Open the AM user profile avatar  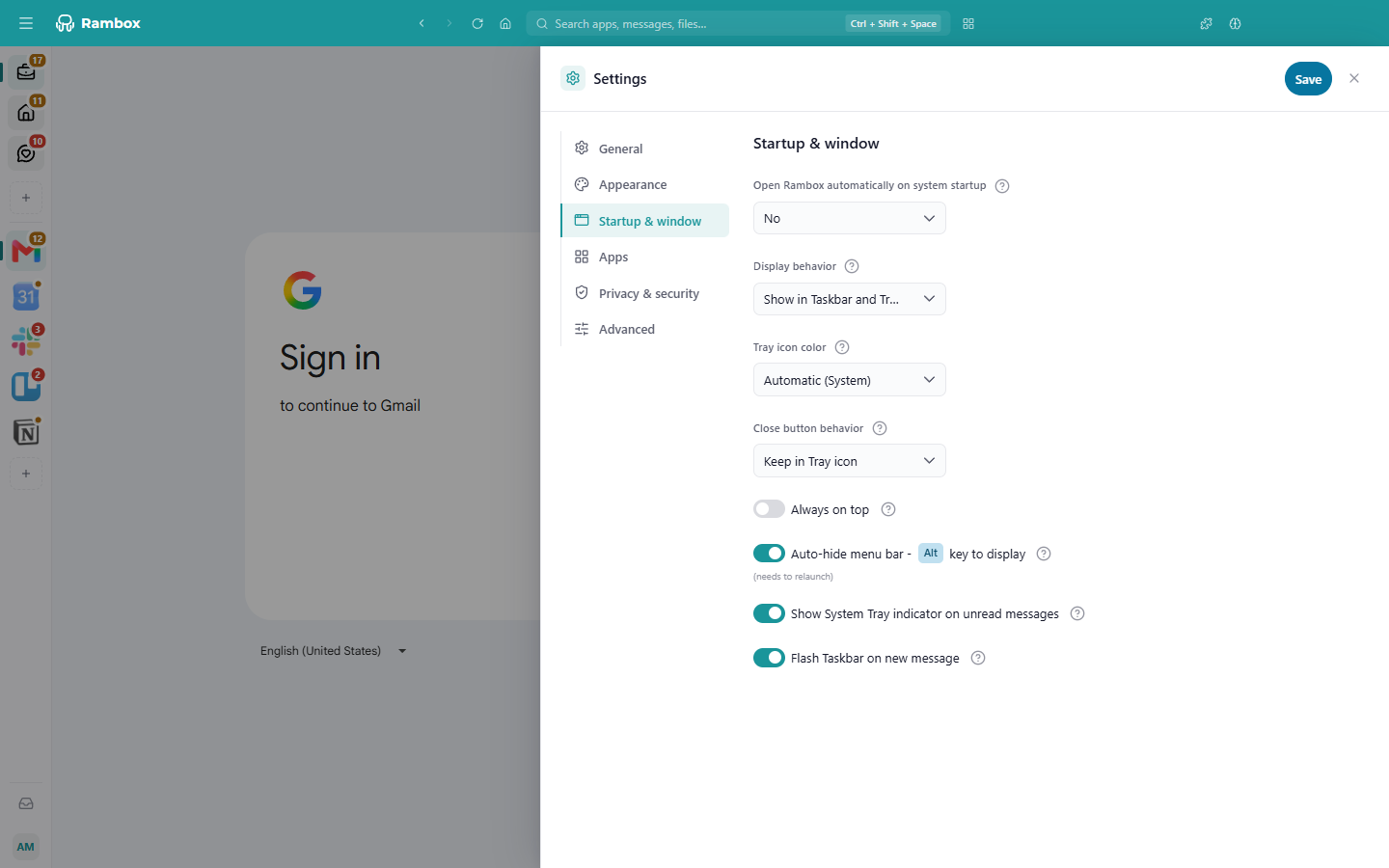pyautogui.click(x=26, y=847)
